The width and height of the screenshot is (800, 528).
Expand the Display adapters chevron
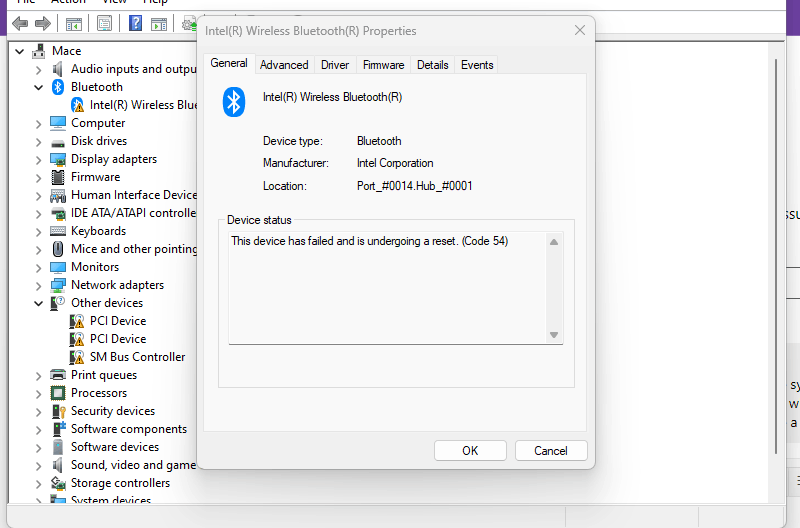pos(39,160)
